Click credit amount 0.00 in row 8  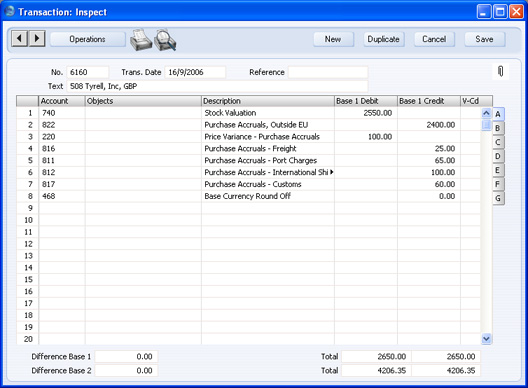447,196
